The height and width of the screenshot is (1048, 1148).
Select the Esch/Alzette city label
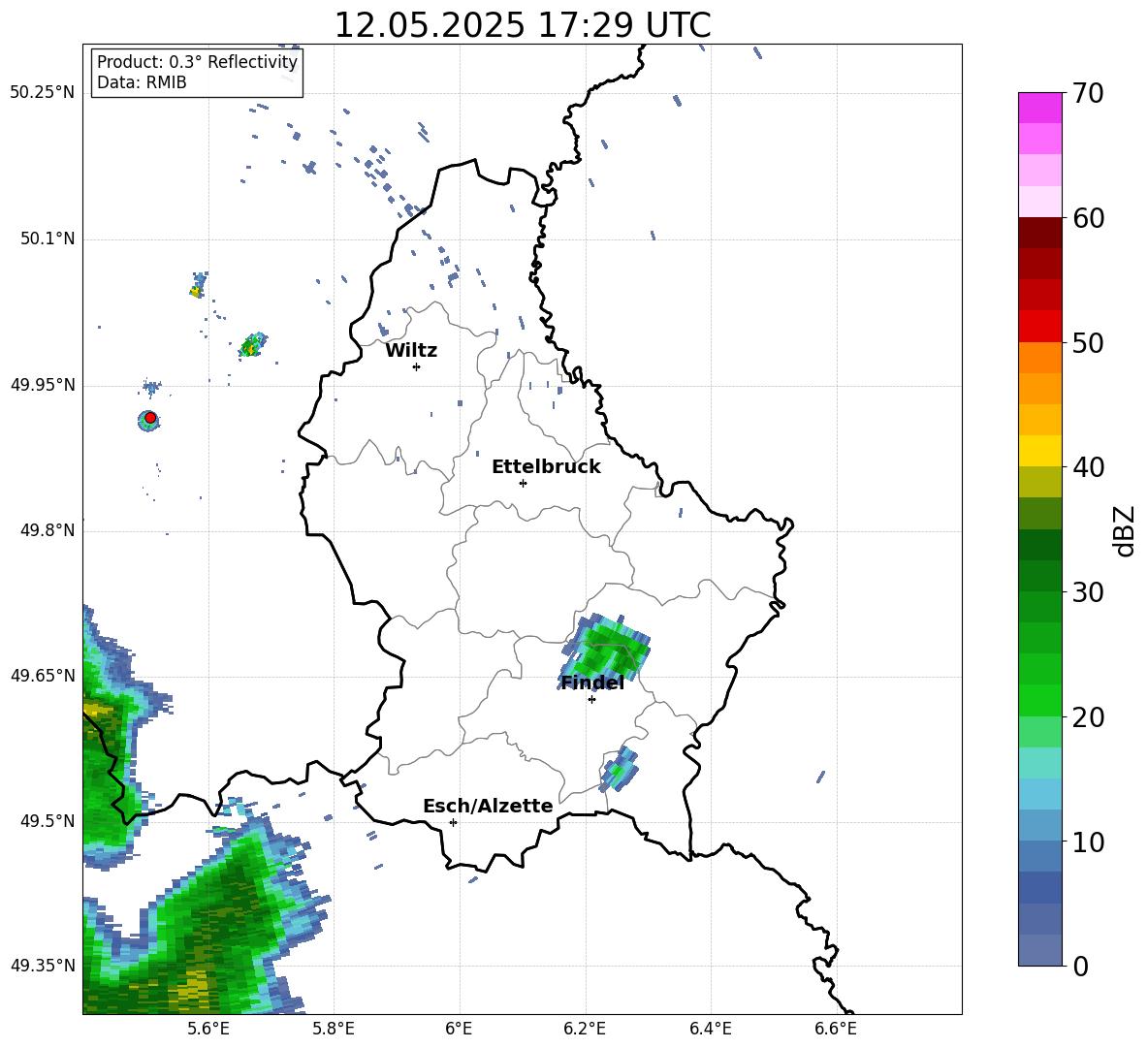click(488, 806)
